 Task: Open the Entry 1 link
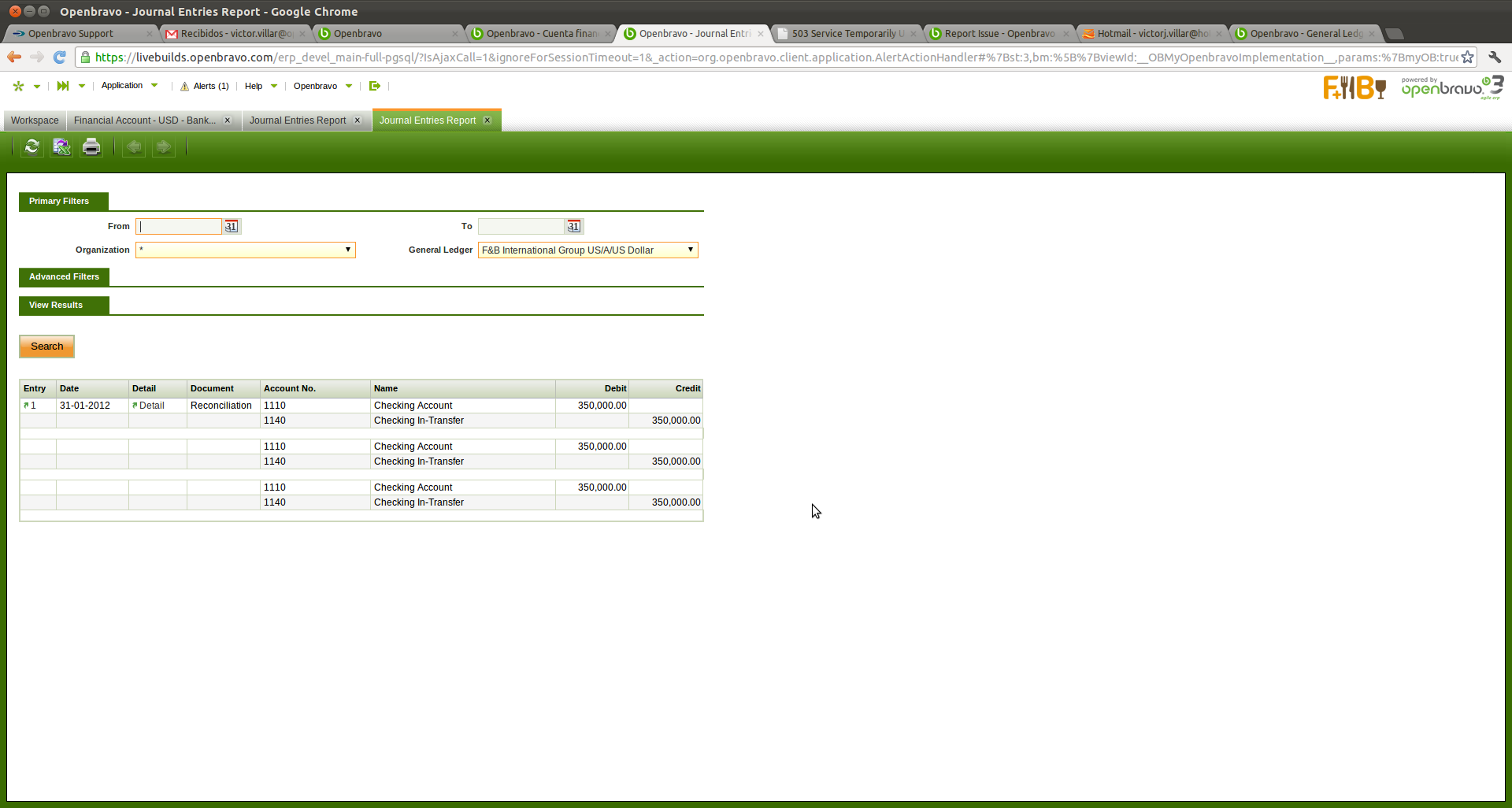[33, 406]
